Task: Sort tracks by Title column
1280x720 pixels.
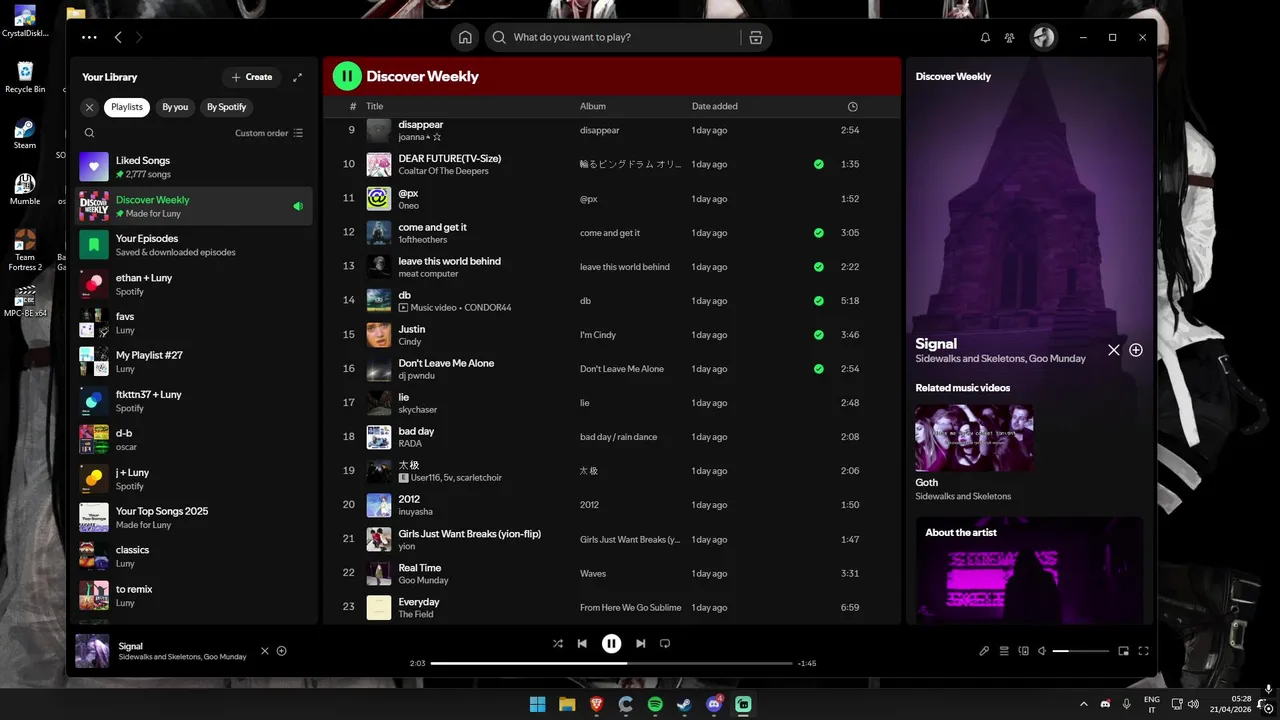Action: click(374, 106)
